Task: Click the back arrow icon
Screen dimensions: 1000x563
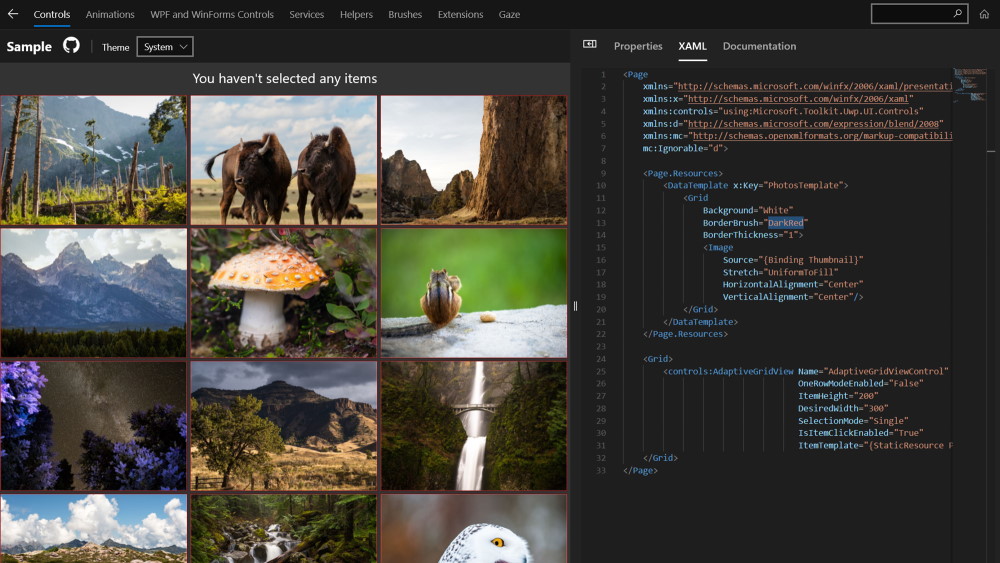Action: point(13,13)
